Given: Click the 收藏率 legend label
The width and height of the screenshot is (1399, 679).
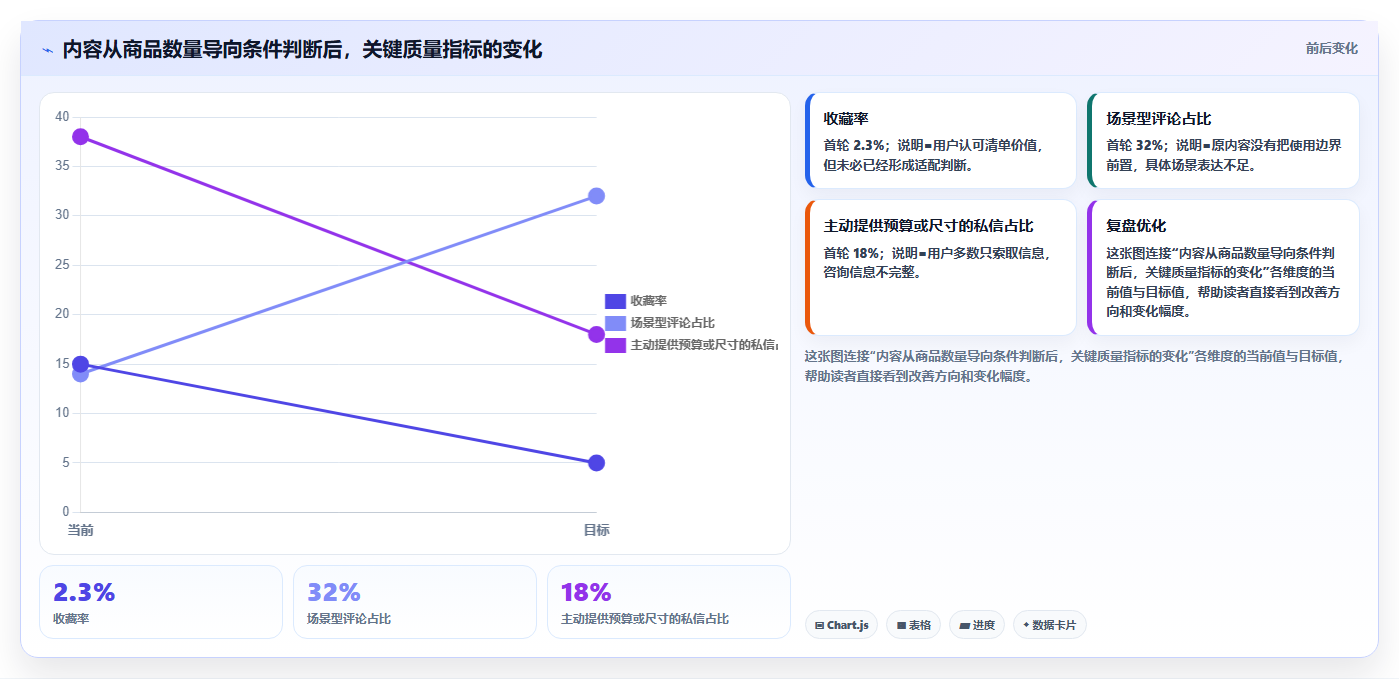Looking at the screenshot, I should [648, 301].
